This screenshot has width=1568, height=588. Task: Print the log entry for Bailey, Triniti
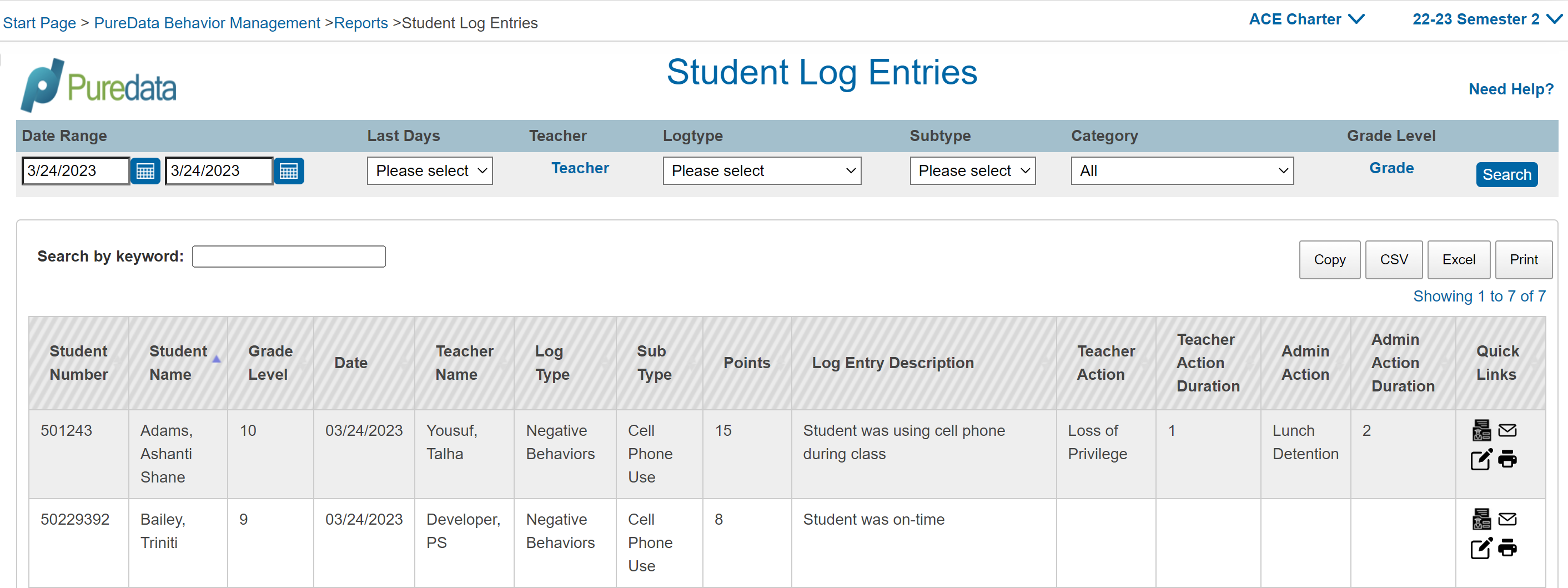coord(1507,548)
